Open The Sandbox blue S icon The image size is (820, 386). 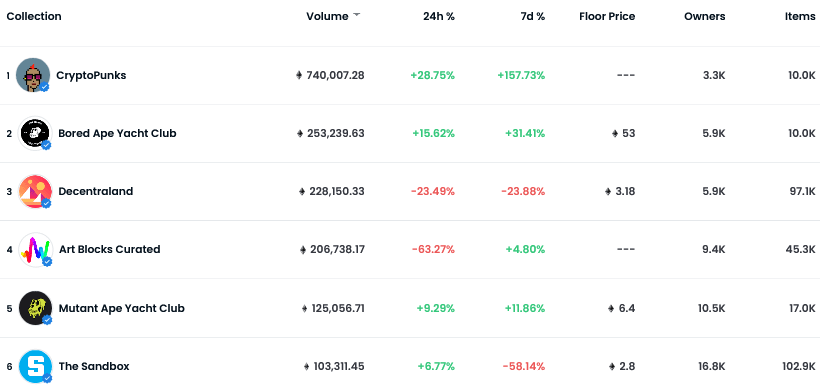(x=35, y=366)
